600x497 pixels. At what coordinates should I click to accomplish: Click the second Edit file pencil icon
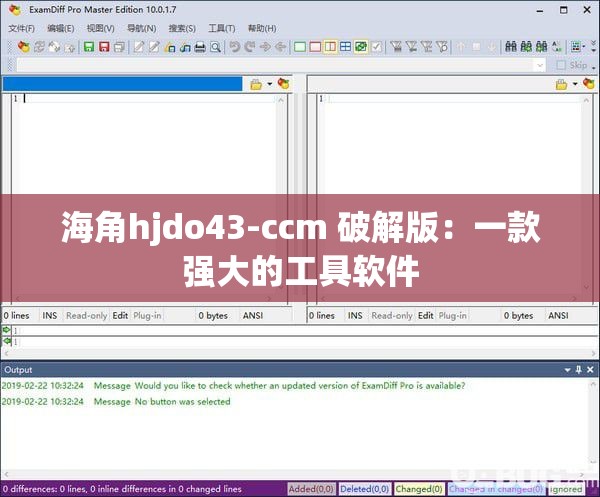click(x=154, y=47)
